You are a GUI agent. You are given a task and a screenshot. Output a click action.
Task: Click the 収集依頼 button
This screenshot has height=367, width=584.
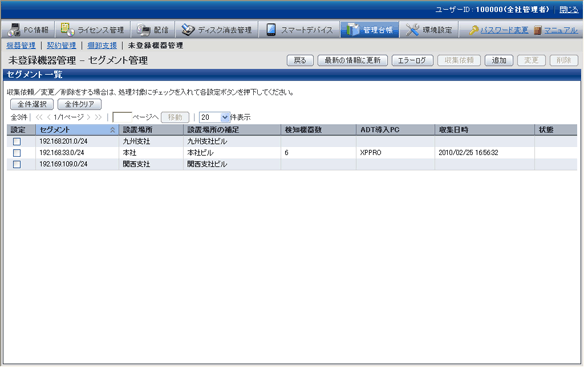(459, 60)
